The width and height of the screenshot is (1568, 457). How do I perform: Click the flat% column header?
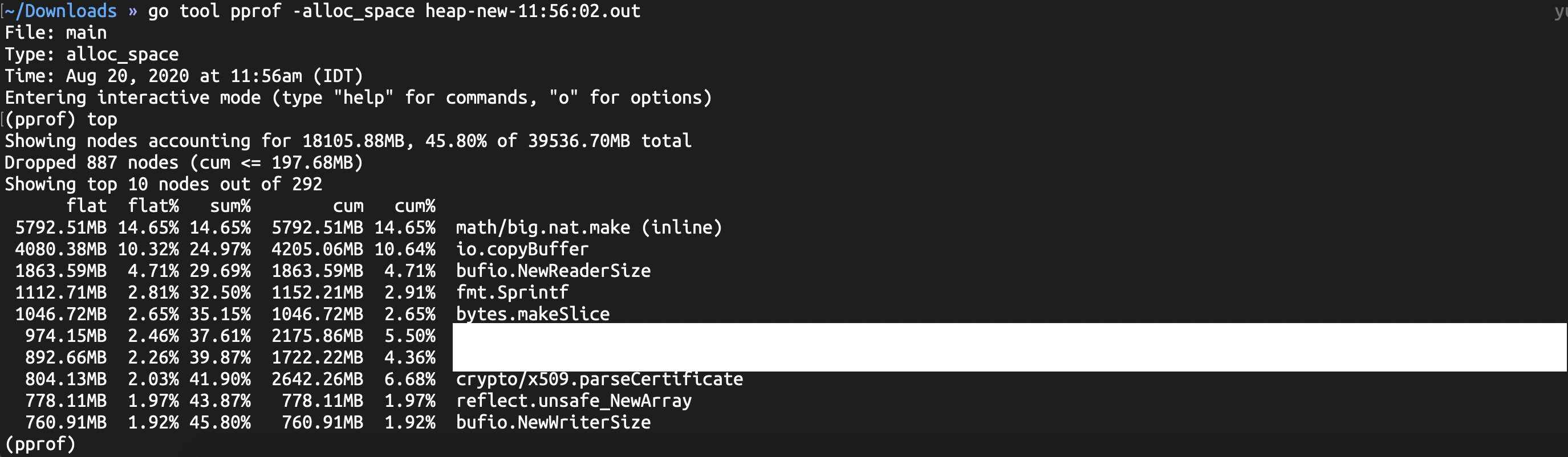(153, 206)
